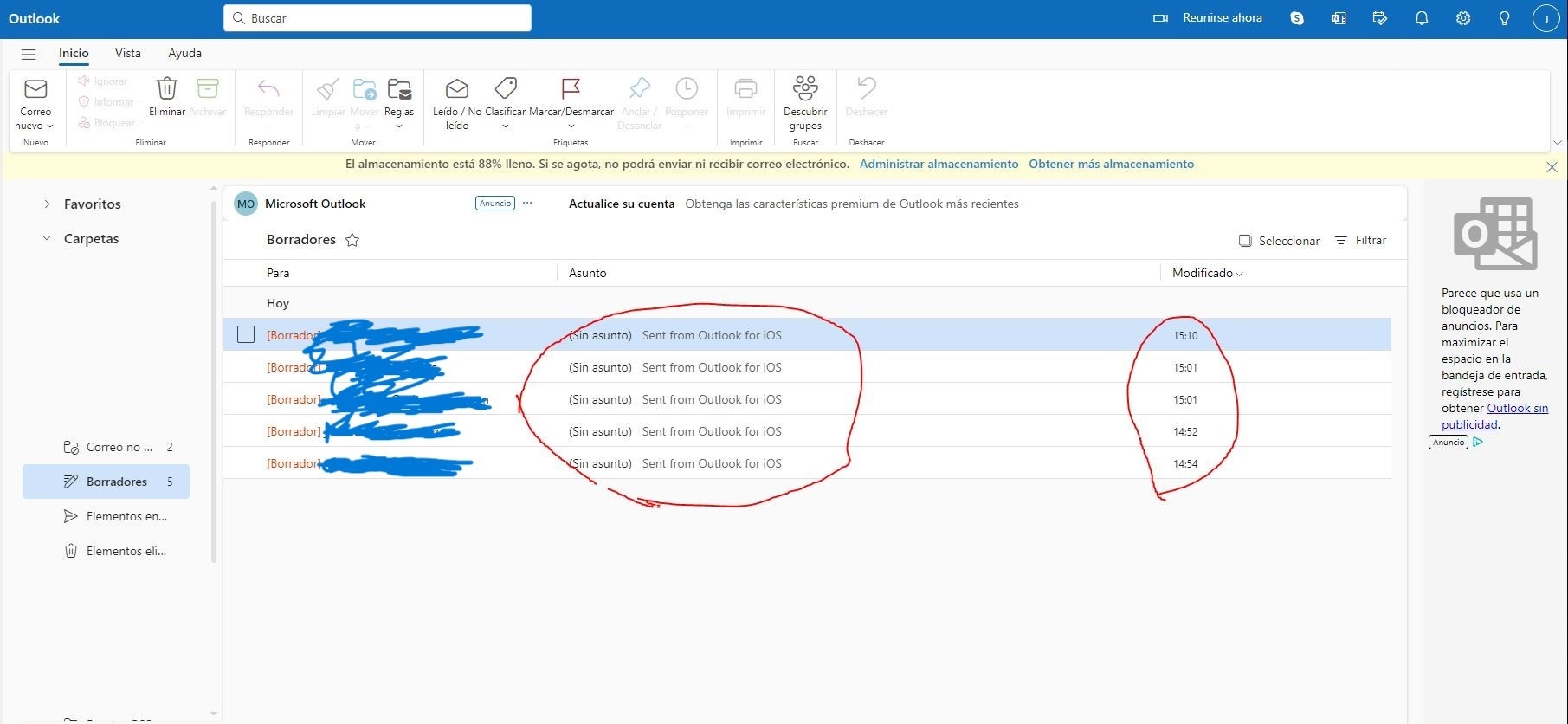Open the hamburger navigation menu
Viewport: 1568px width, 724px height.
click(x=29, y=54)
